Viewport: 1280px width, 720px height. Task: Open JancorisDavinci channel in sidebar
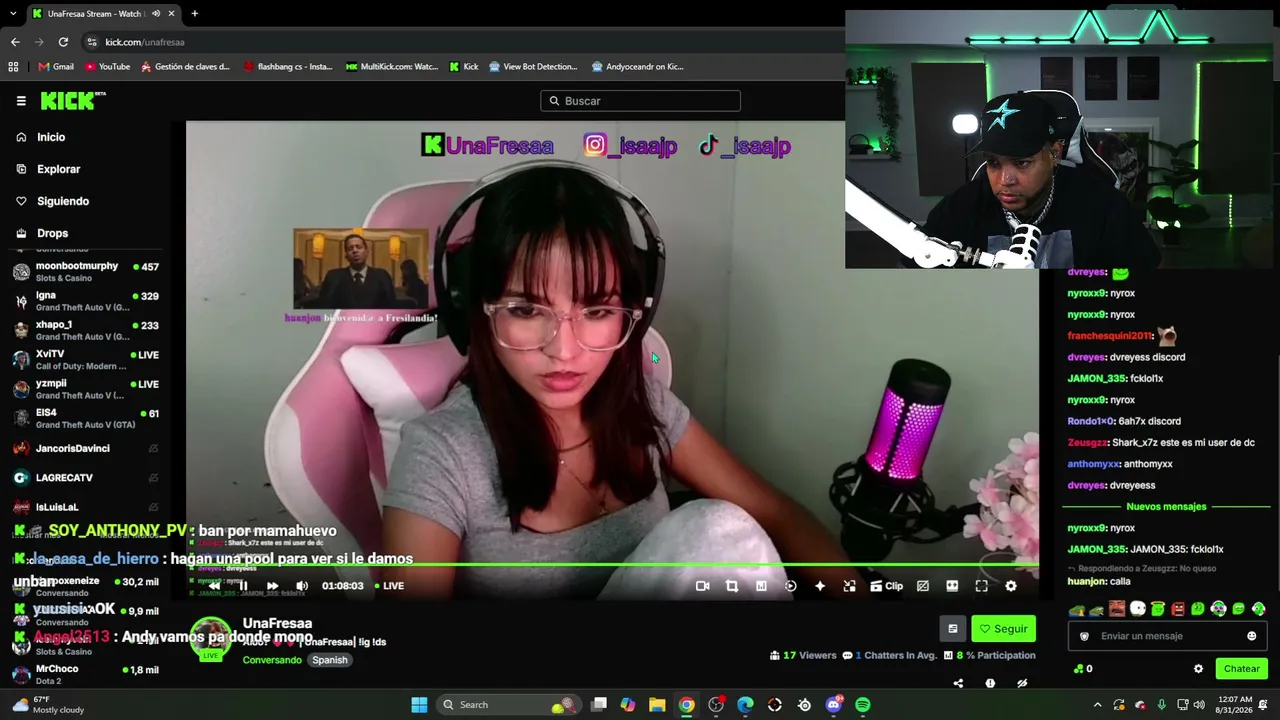click(x=85, y=449)
